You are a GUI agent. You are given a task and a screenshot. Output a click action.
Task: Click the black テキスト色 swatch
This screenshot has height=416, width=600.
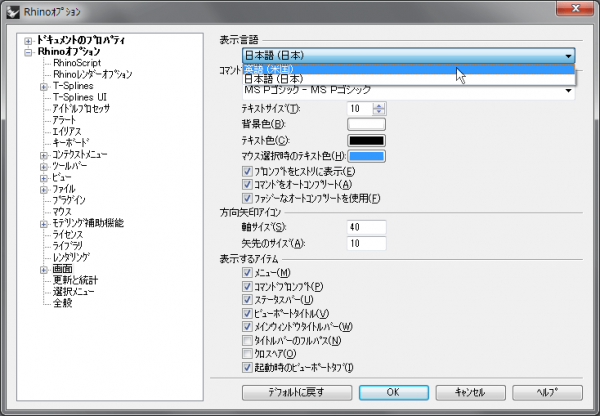coord(366,140)
